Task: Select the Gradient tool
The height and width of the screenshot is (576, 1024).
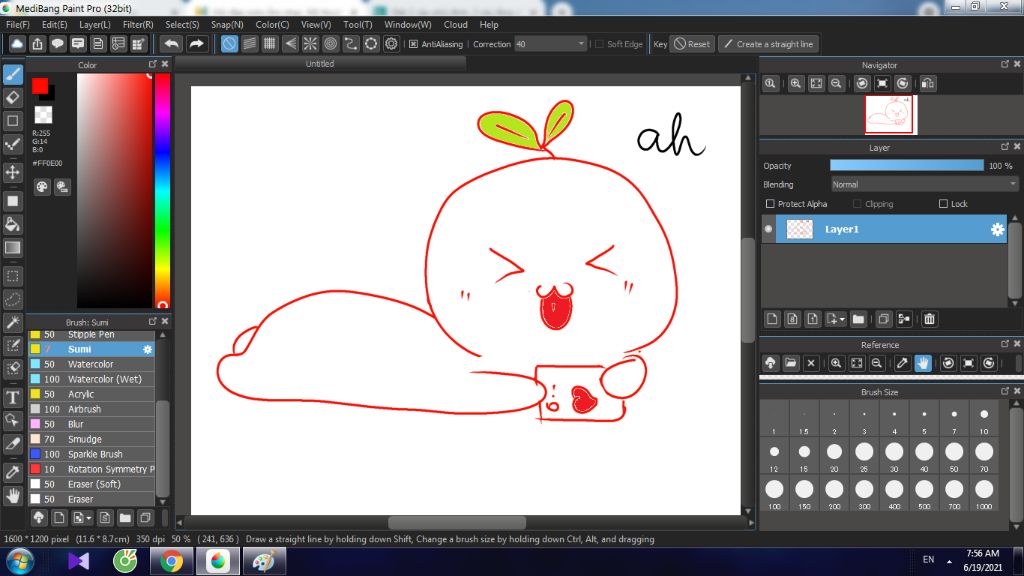Action: (x=12, y=248)
